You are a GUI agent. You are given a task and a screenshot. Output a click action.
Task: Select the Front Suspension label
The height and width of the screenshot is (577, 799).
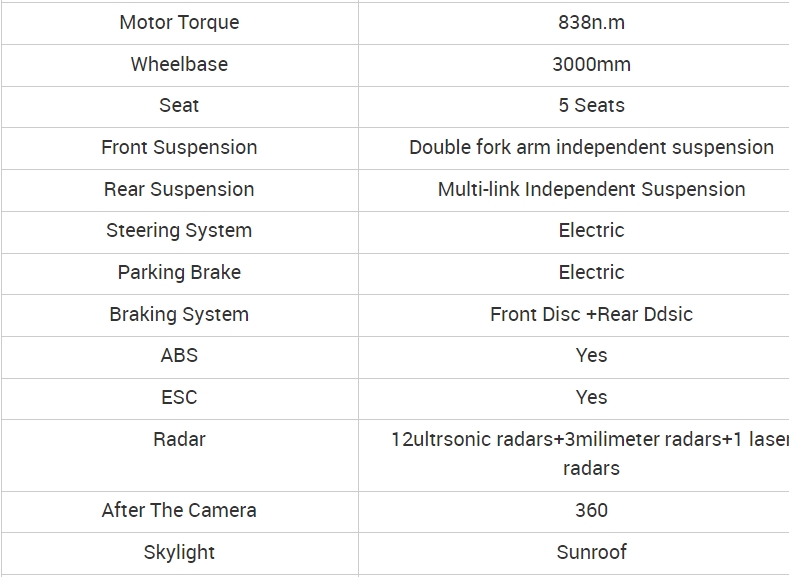pyautogui.click(x=179, y=147)
